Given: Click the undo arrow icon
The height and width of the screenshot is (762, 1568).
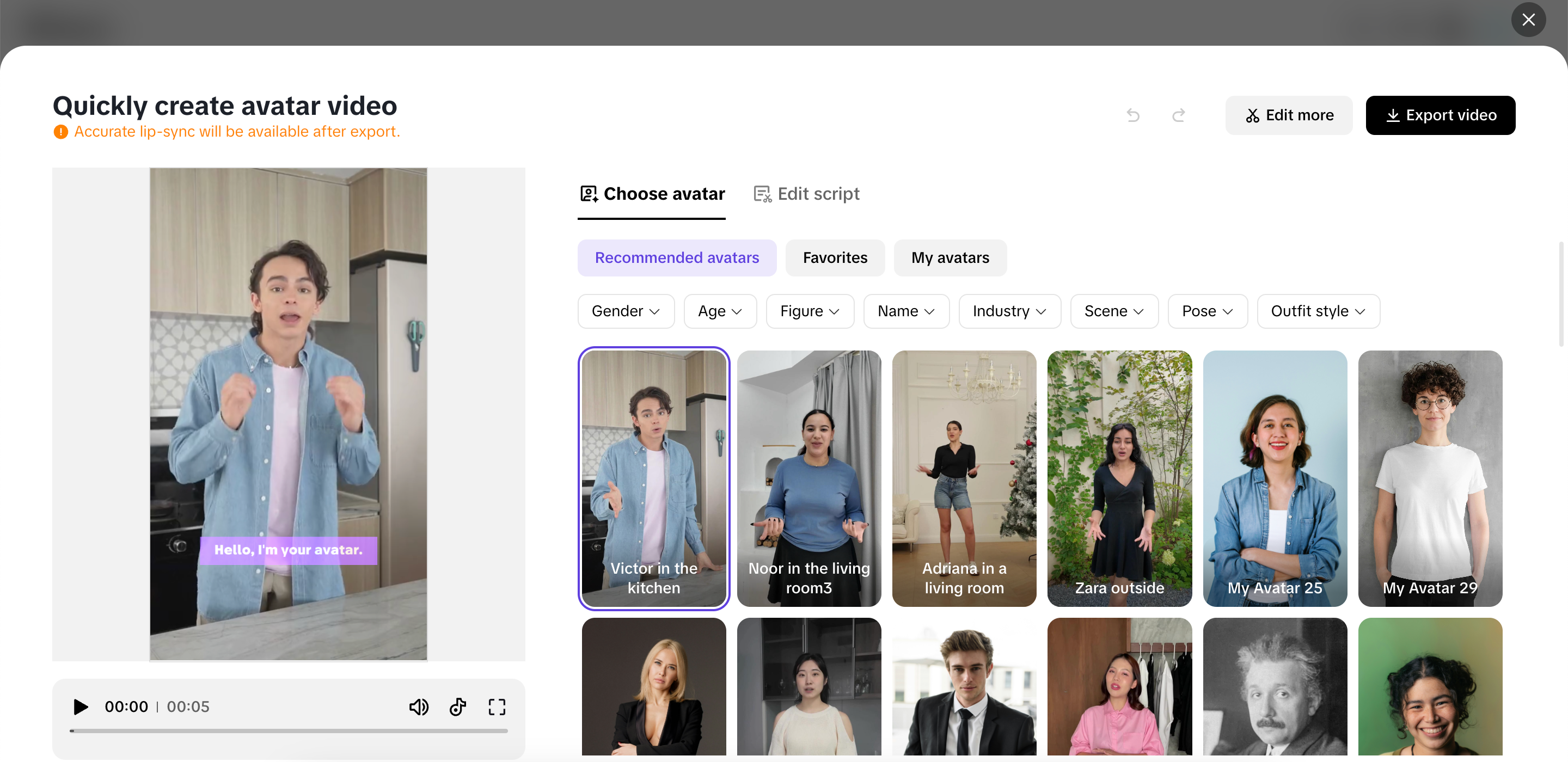Looking at the screenshot, I should pyautogui.click(x=1133, y=115).
